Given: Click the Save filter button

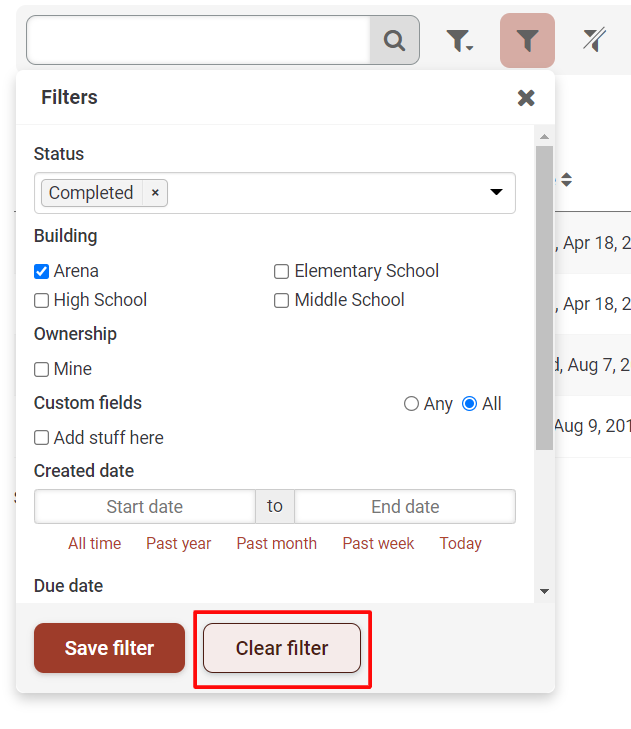Looking at the screenshot, I should 109,648.
